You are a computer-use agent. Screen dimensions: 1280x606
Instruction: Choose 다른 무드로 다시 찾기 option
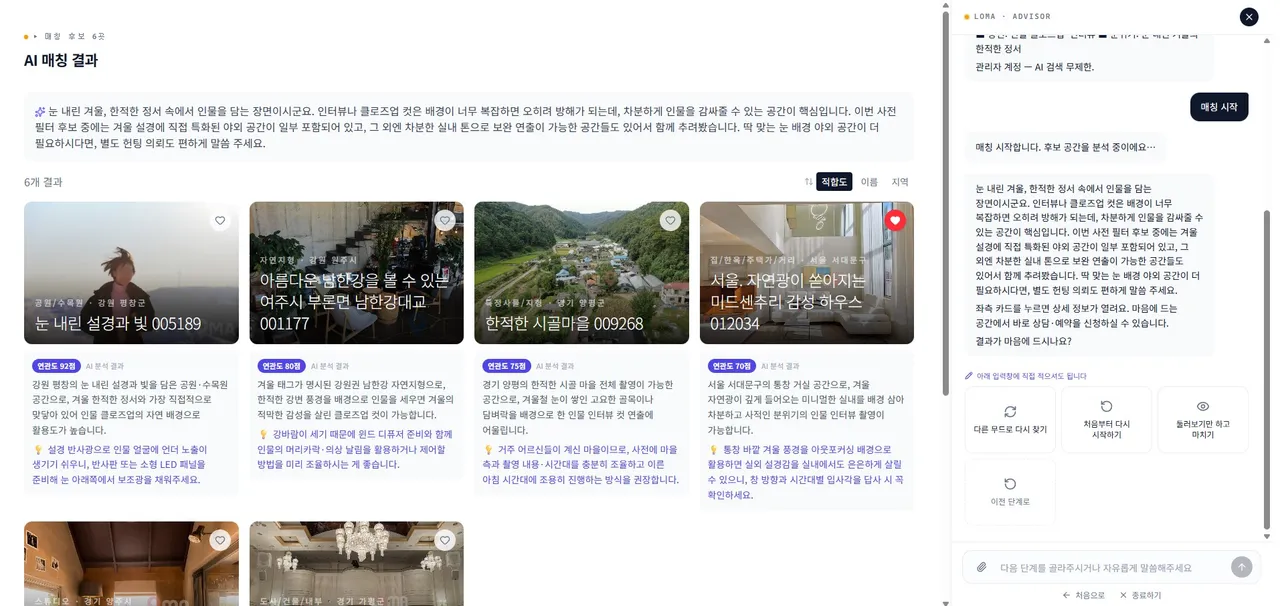(1010, 420)
